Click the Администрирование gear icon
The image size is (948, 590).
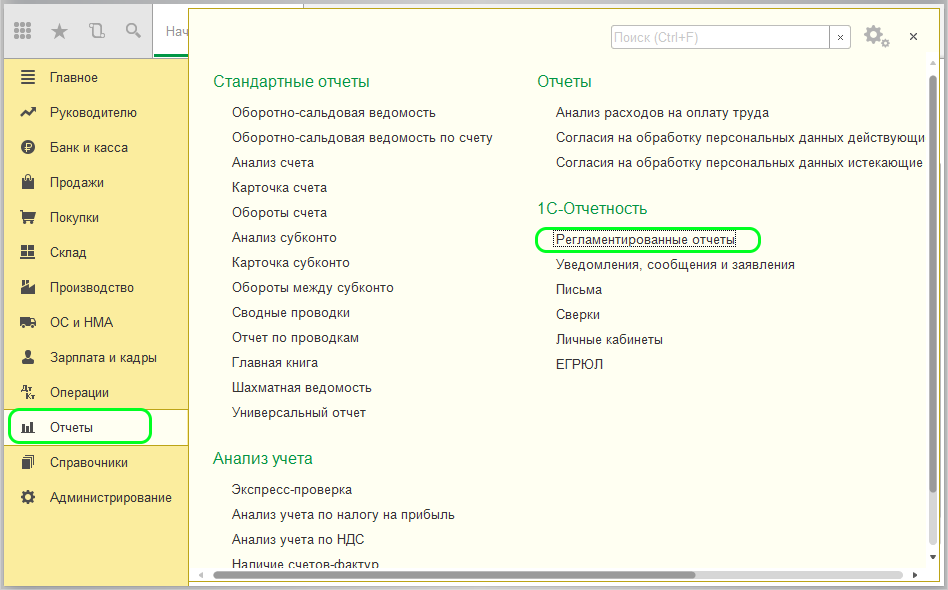28,498
